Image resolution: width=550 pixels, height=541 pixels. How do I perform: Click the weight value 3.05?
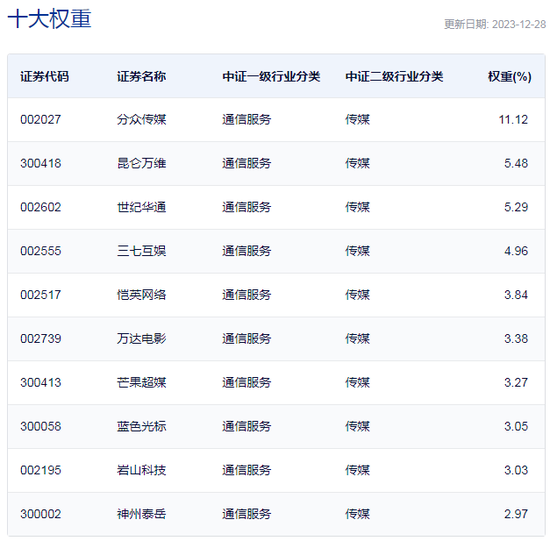coord(516,427)
